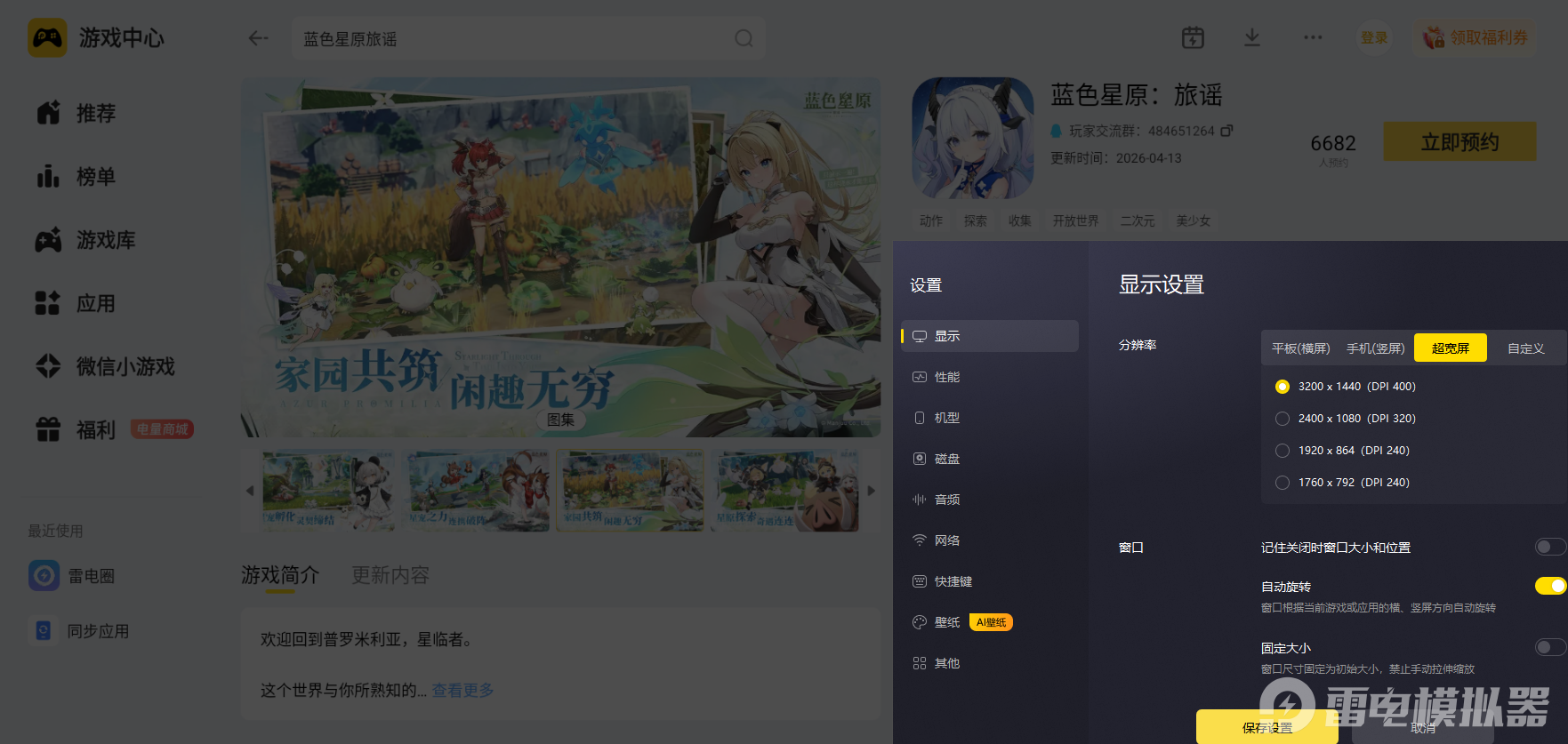Go to 游戏库 game library
This screenshot has width=1568, height=744.
[85, 240]
